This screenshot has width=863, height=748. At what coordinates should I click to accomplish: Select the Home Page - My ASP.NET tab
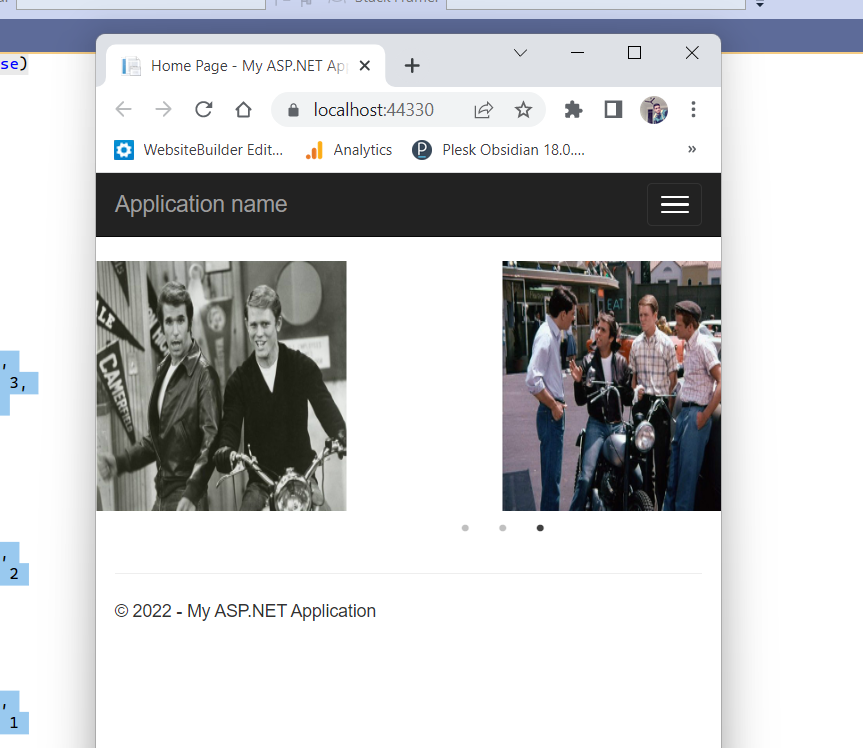(245, 65)
